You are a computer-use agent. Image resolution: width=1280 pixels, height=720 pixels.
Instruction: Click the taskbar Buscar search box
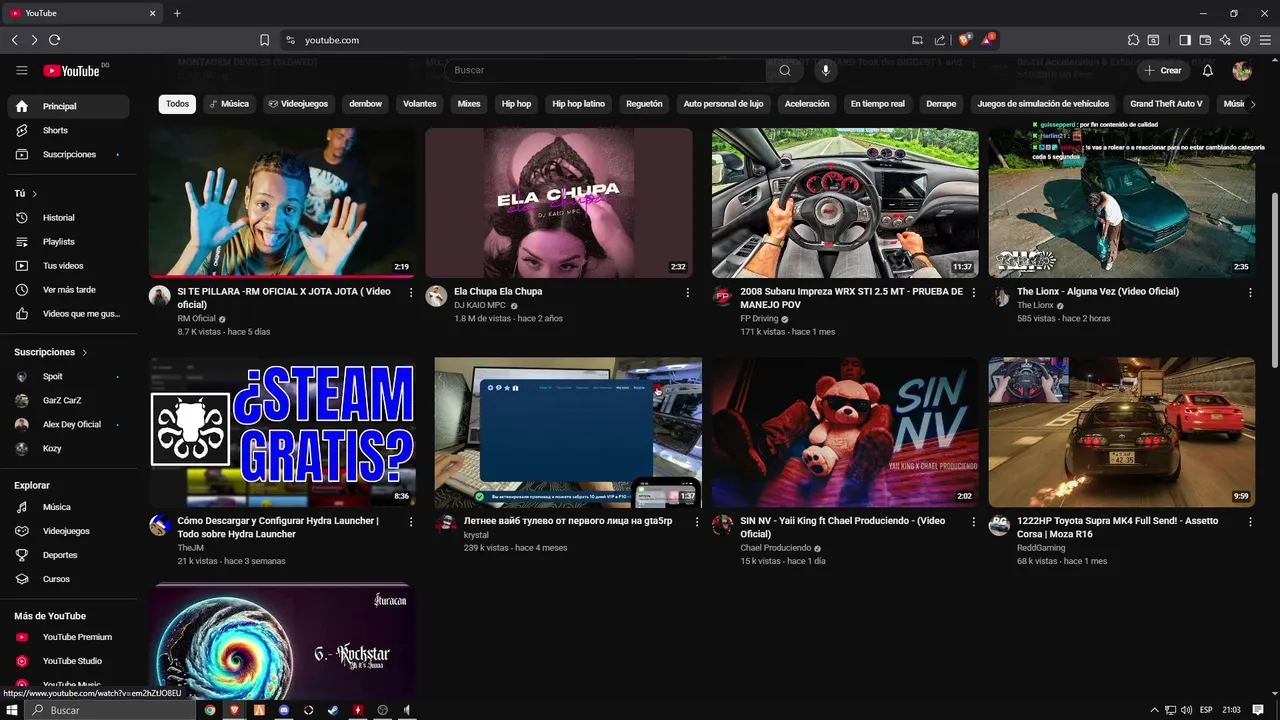coord(110,710)
